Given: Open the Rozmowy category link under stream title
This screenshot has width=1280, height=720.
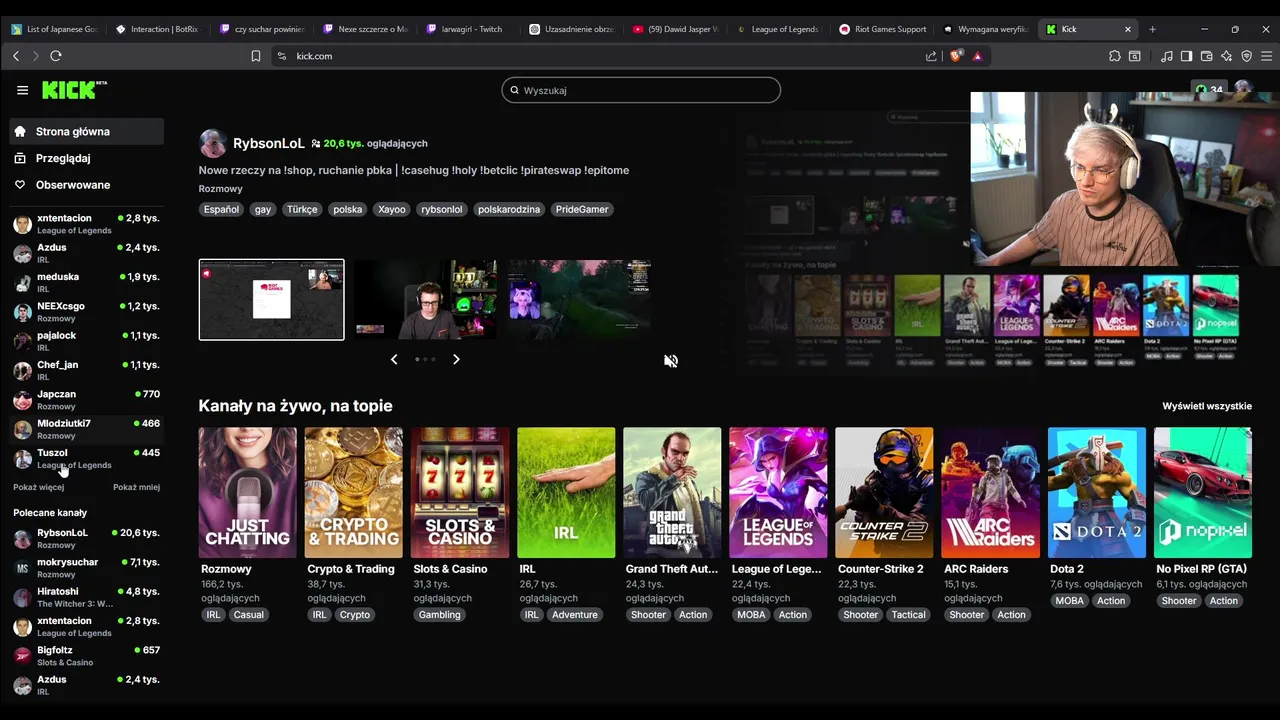Looking at the screenshot, I should point(220,188).
